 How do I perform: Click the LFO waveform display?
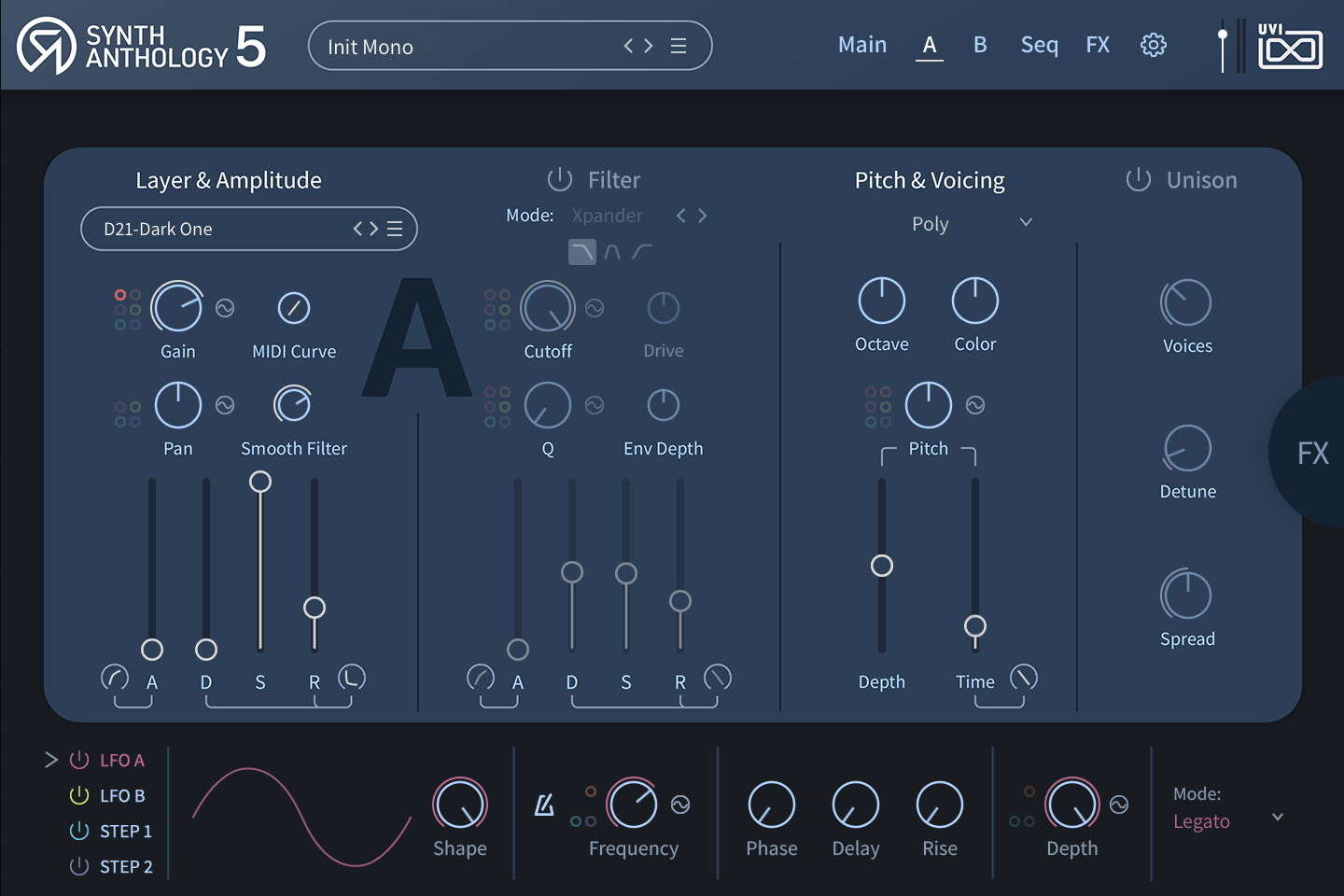[x=301, y=816]
